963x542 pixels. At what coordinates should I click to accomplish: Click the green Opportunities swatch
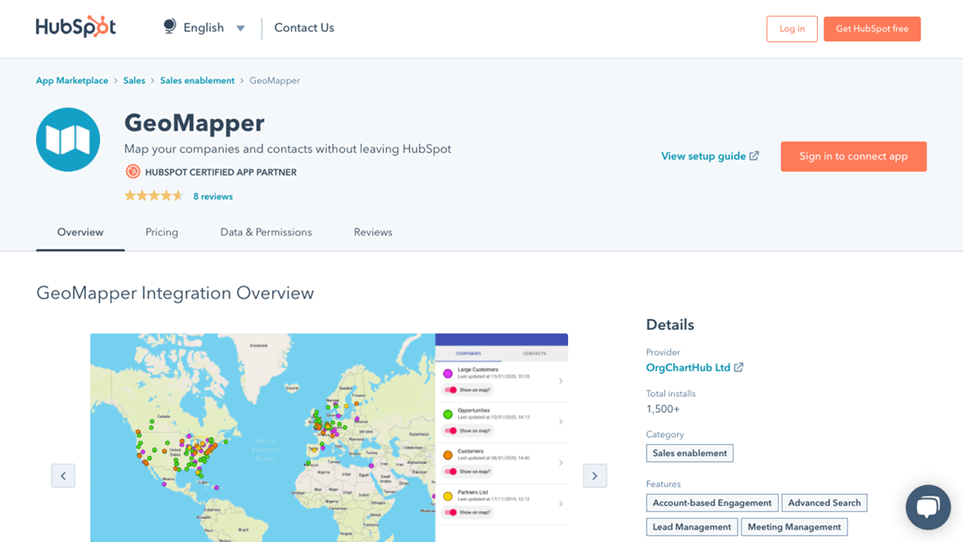click(x=448, y=414)
